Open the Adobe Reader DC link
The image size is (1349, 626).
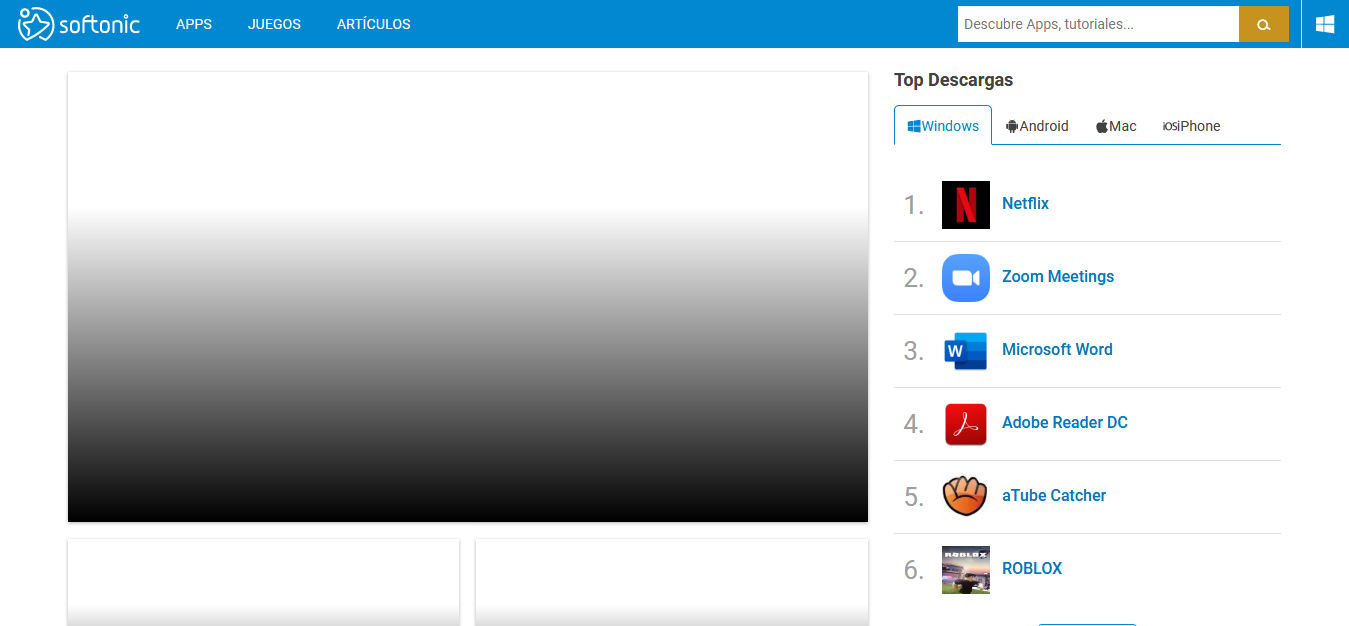tap(1065, 422)
